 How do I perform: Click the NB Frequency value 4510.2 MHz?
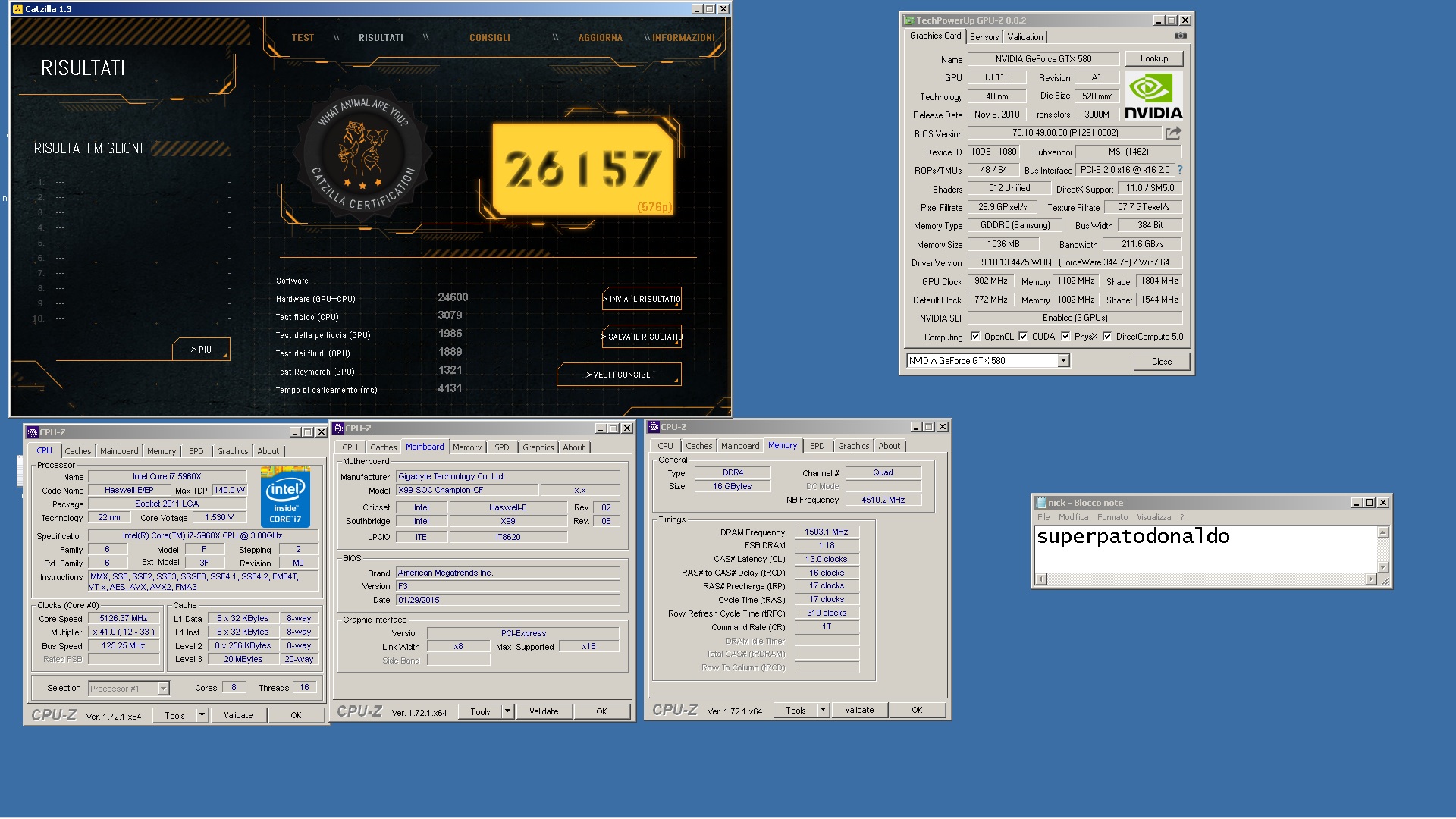(883, 500)
